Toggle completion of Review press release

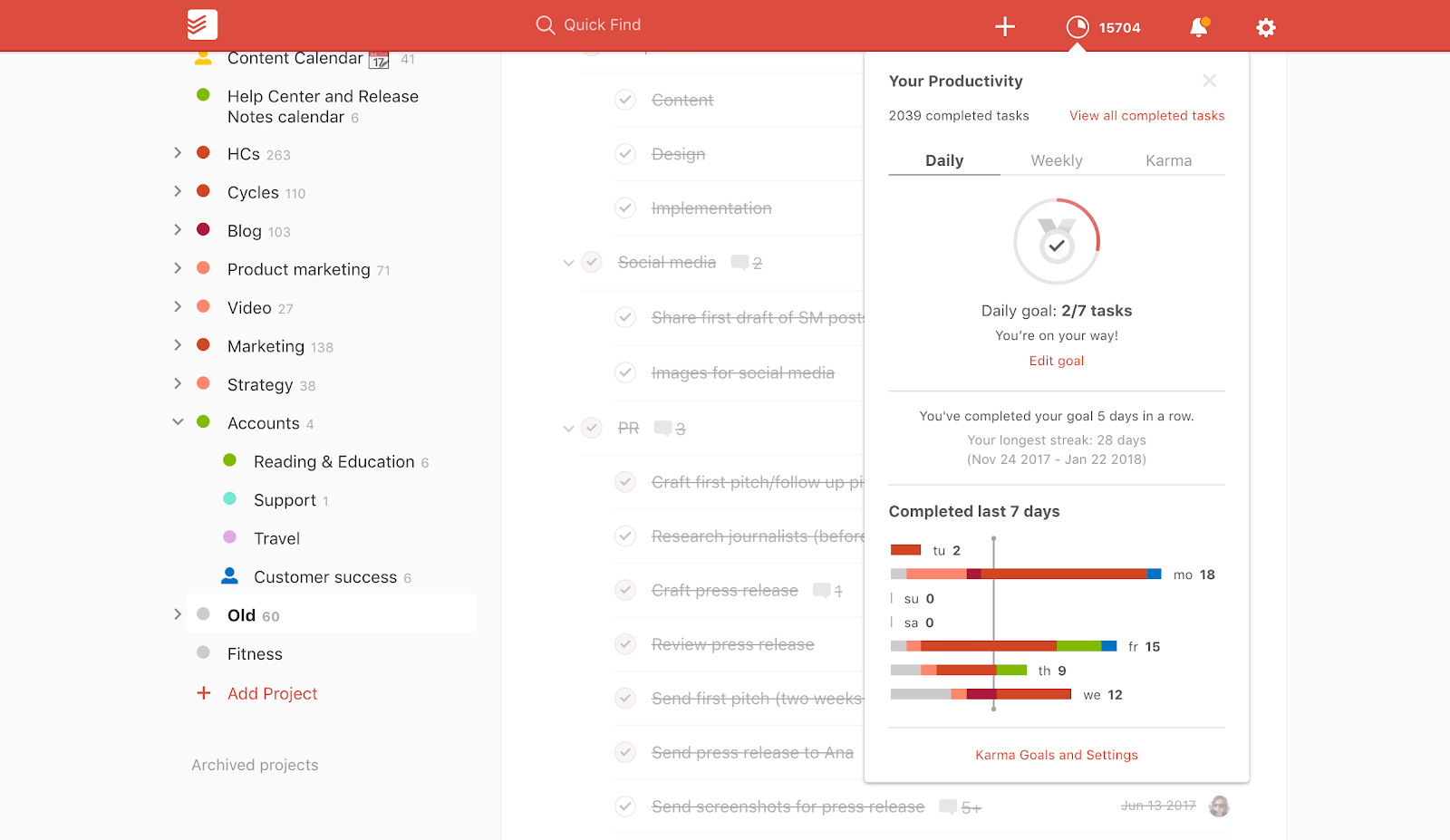pyautogui.click(x=625, y=643)
